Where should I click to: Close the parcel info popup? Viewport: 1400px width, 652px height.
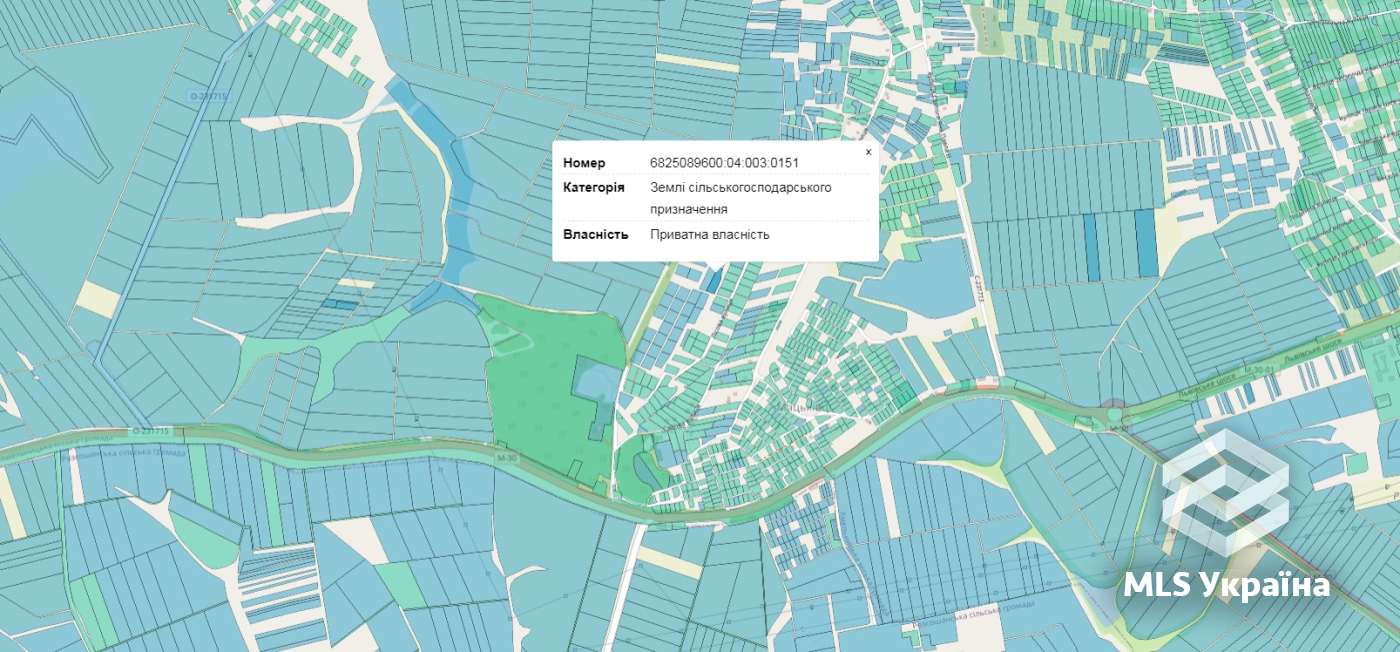[x=868, y=152]
